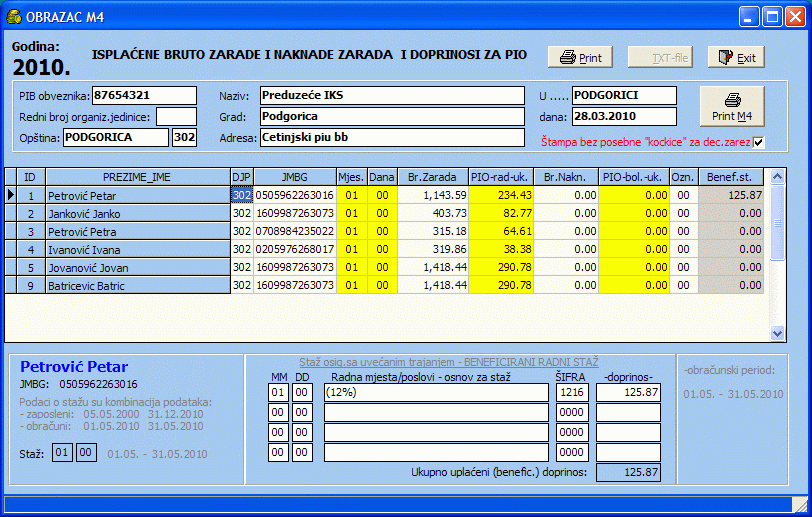Click the Ukupno uplaćeni doprinos total field
This screenshot has height=517, width=812.
pos(628,472)
